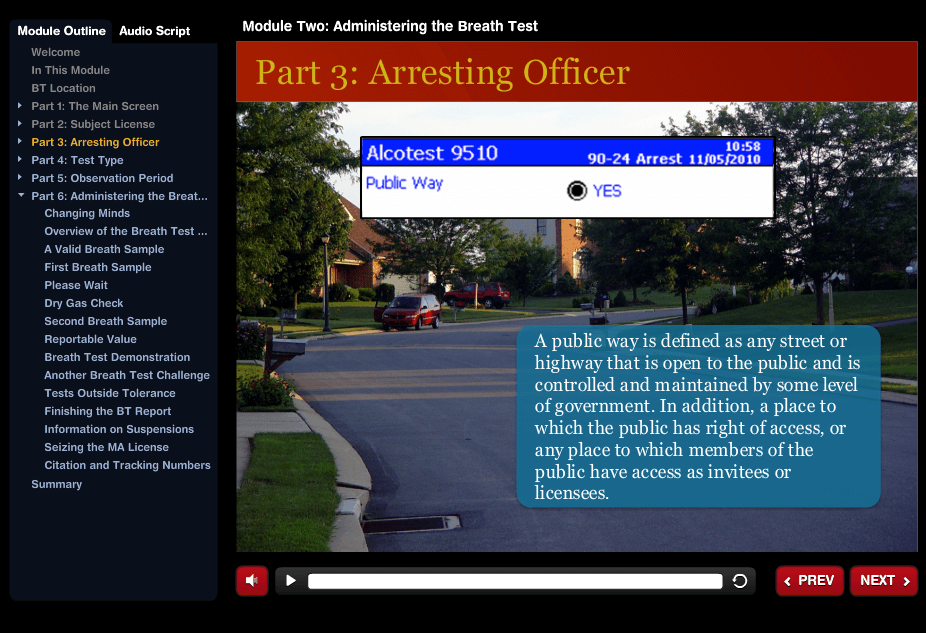The image size is (926, 633).
Task: Select Part 6: Administering the Breat... entry
Action: click(119, 196)
